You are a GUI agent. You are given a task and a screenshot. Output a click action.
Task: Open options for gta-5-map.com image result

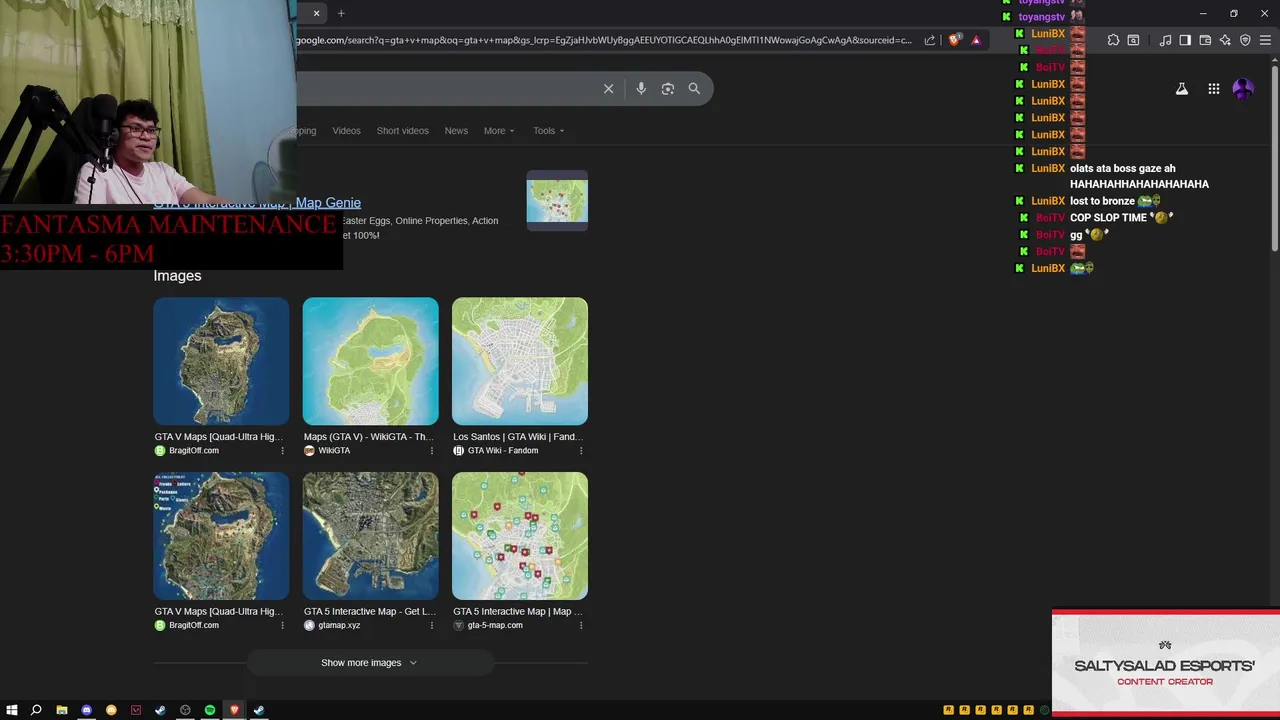(x=581, y=626)
